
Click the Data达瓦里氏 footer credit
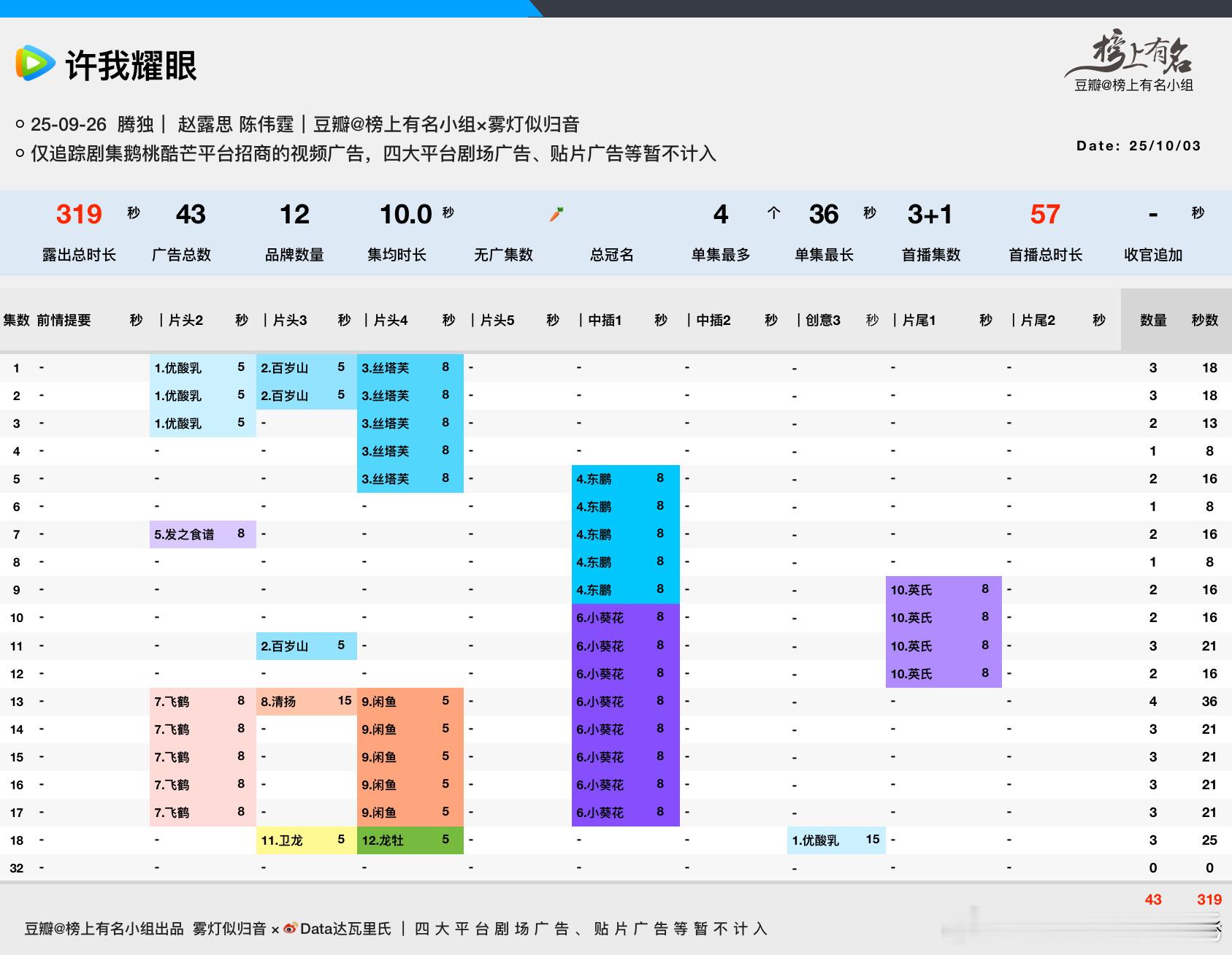coord(346,929)
